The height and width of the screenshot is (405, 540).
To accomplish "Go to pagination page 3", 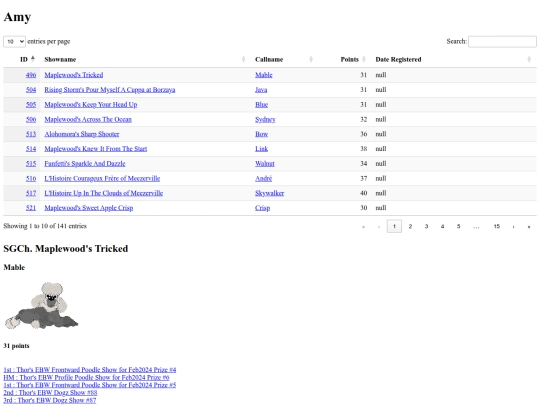I will [x=426, y=227].
